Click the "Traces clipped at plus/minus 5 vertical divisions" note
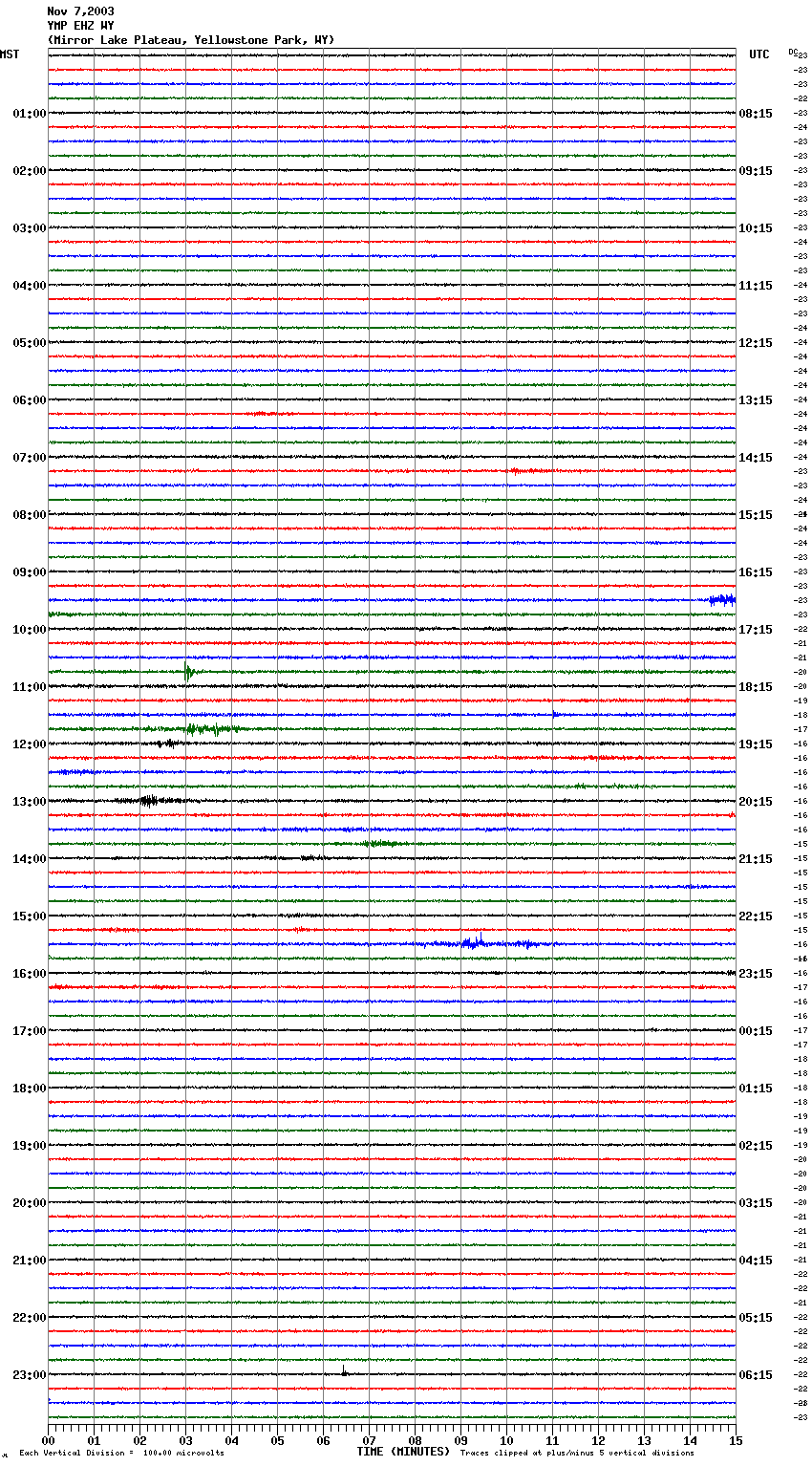Viewport: 812px width, 1466px height. (x=577, y=1454)
